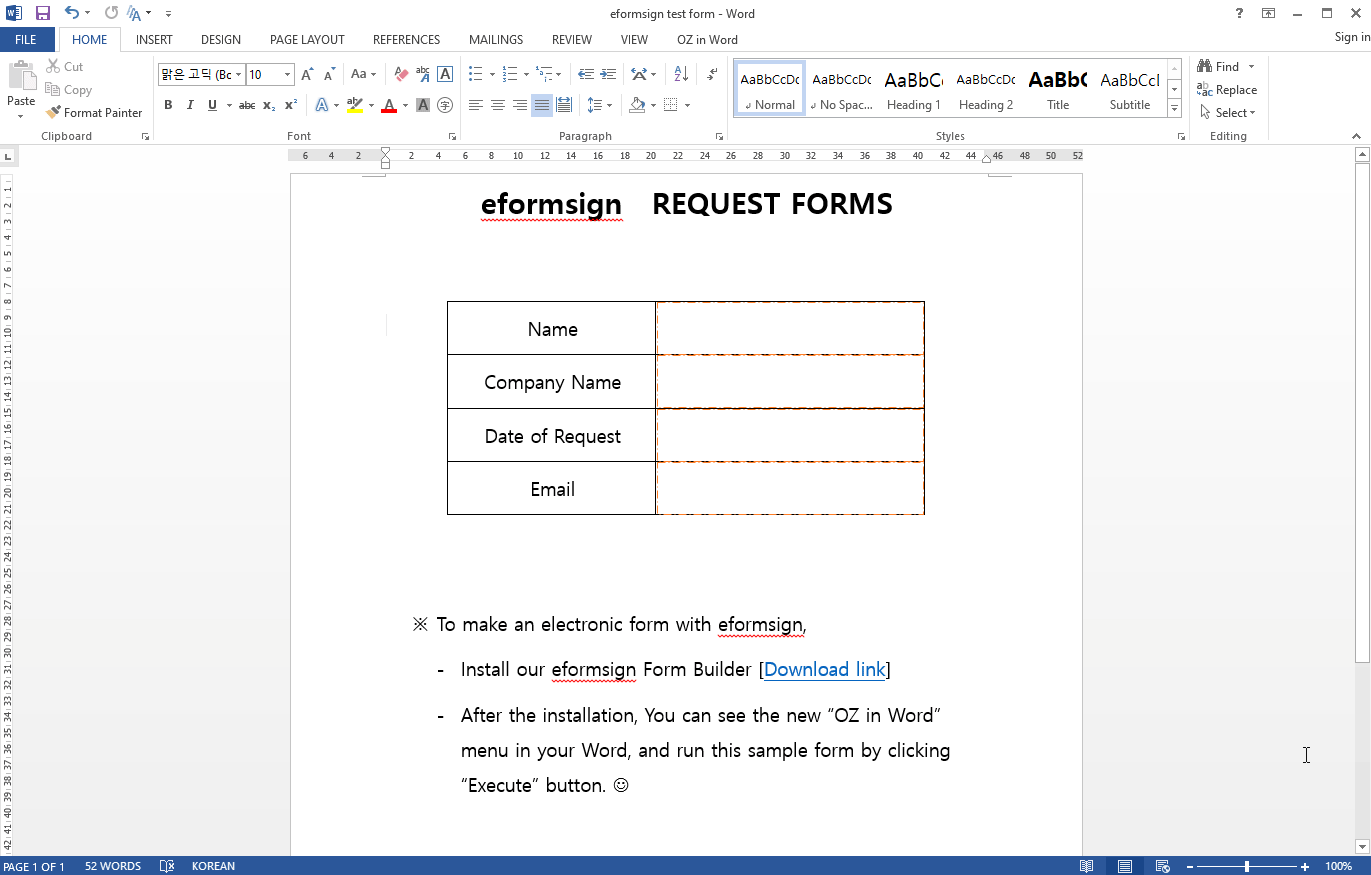The height and width of the screenshot is (875, 1371).
Task: Click KOREAN language indicator
Action: pos(213,866)
